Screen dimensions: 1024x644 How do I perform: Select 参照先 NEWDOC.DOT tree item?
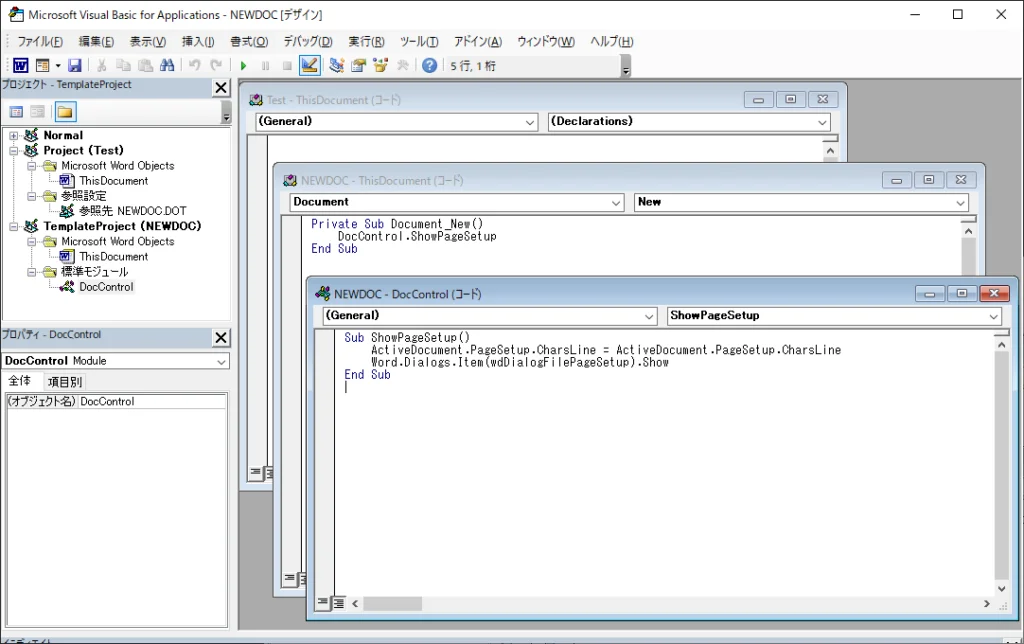coord(133,211)
